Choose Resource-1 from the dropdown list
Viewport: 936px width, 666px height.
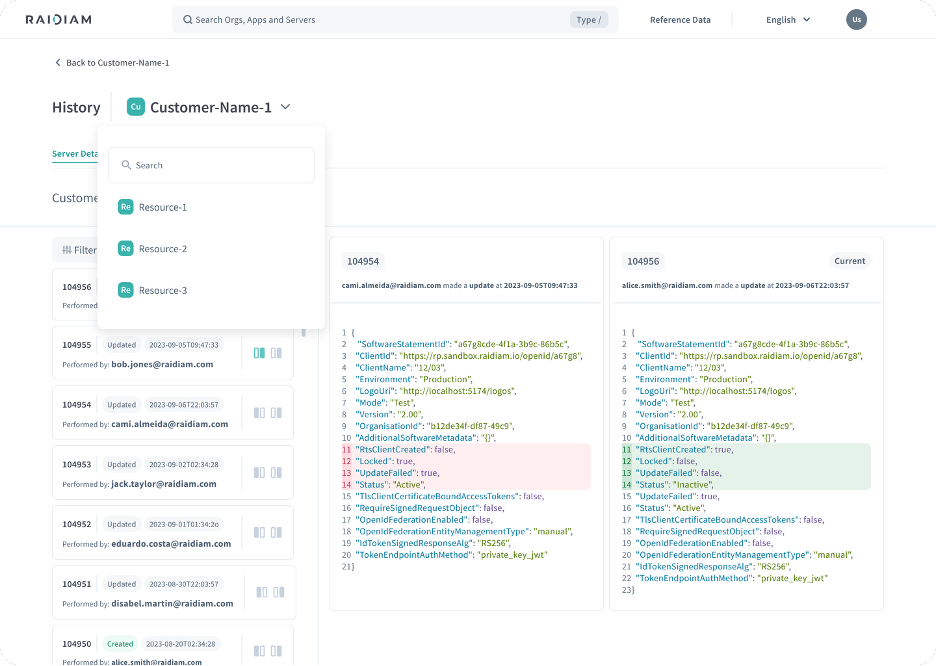coord(211,207)
